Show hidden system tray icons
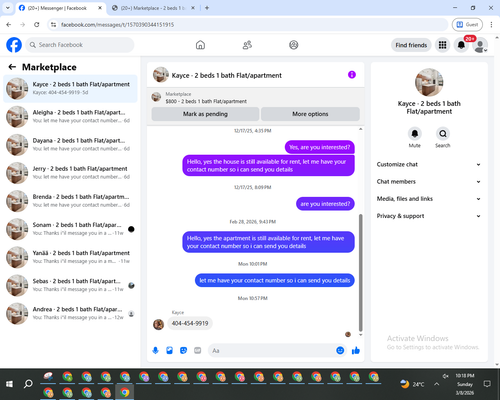Image resolution: width=500 pixels, height=400 pixels. [x=437, y=384]
